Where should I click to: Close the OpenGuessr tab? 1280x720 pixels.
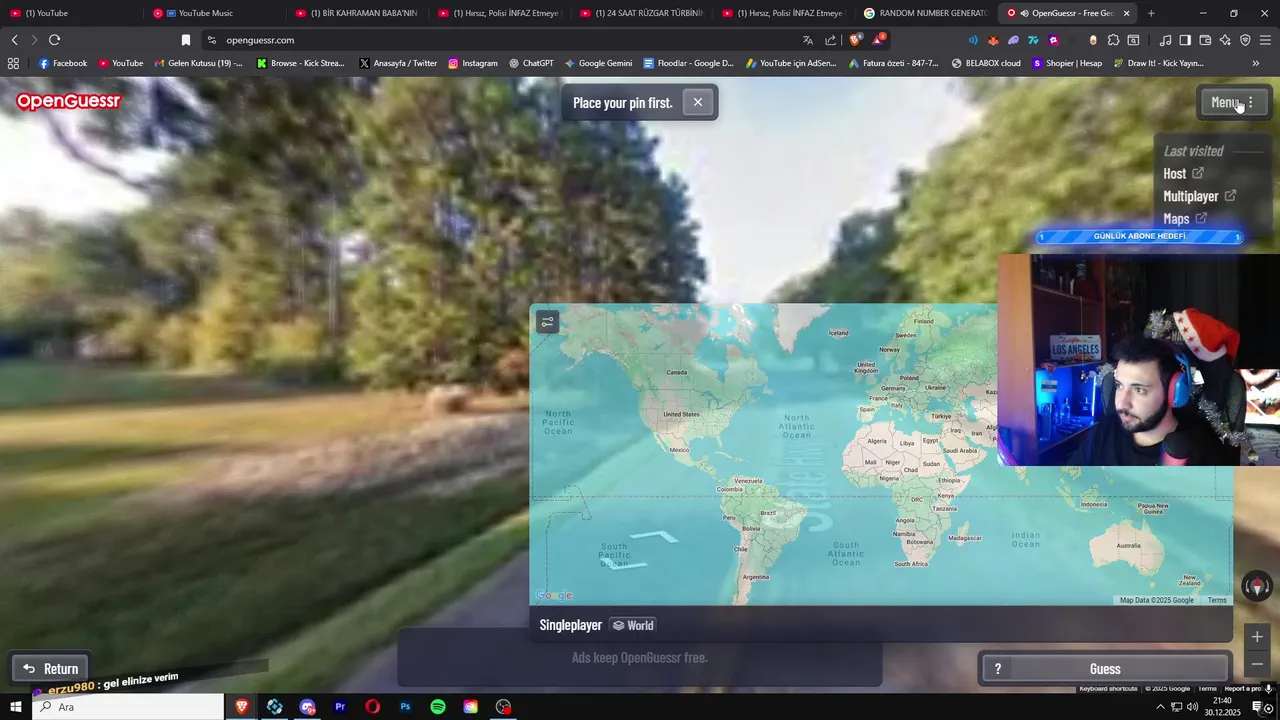[x=1127, y=13]
